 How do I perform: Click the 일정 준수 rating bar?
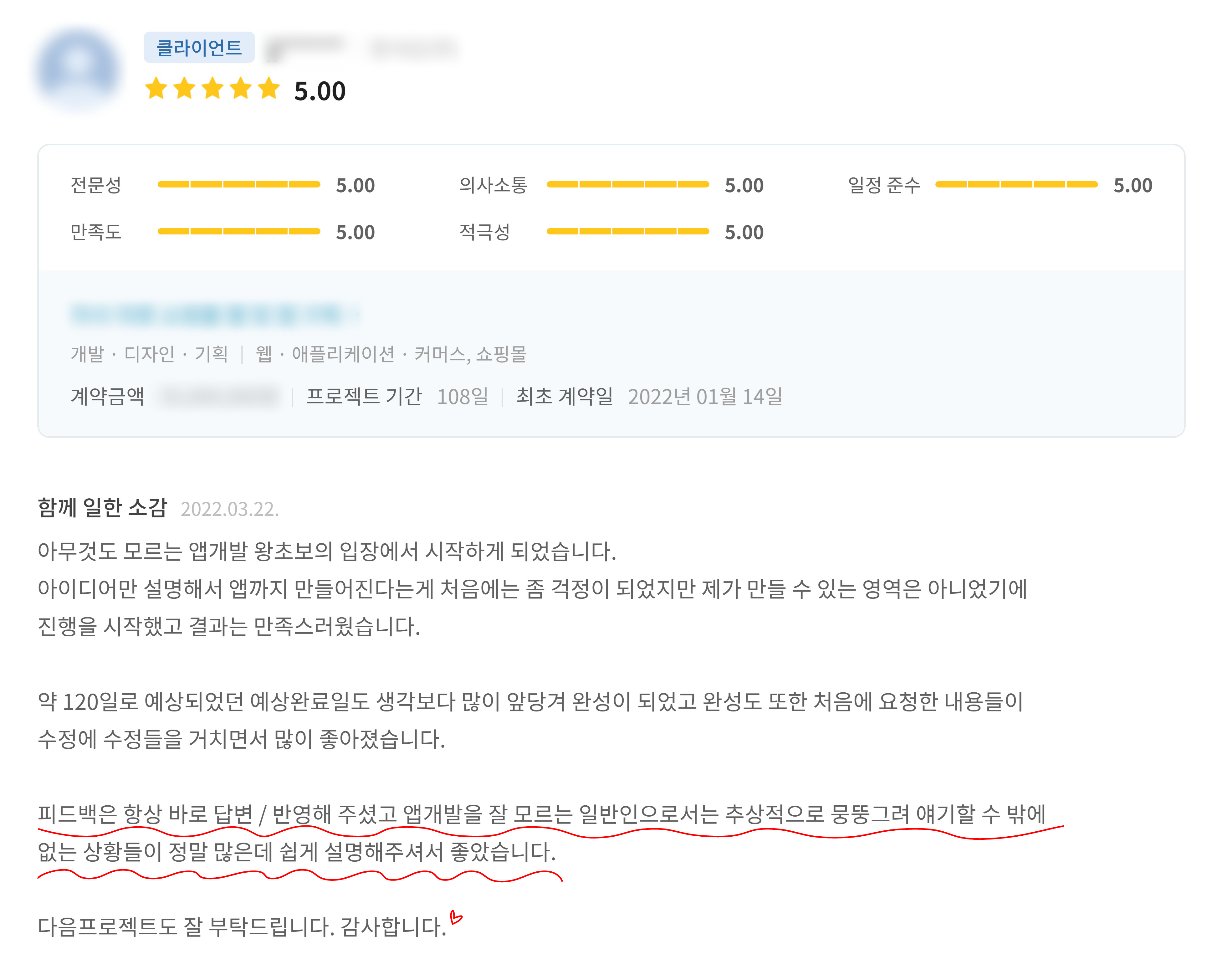click(x=1016, y=185)
